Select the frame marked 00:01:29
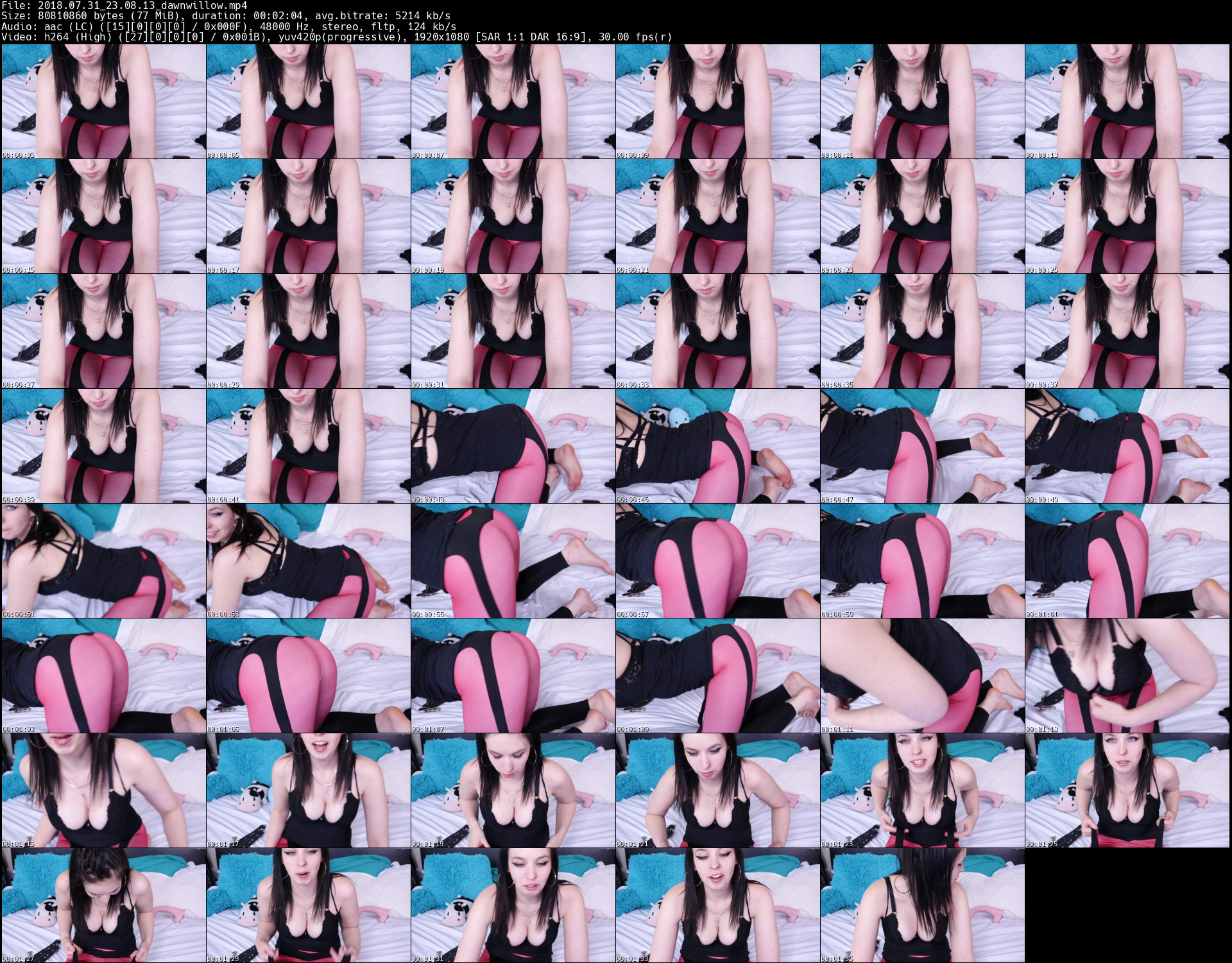The width and height of the screenshot is (1232, 963). [308, 905]
